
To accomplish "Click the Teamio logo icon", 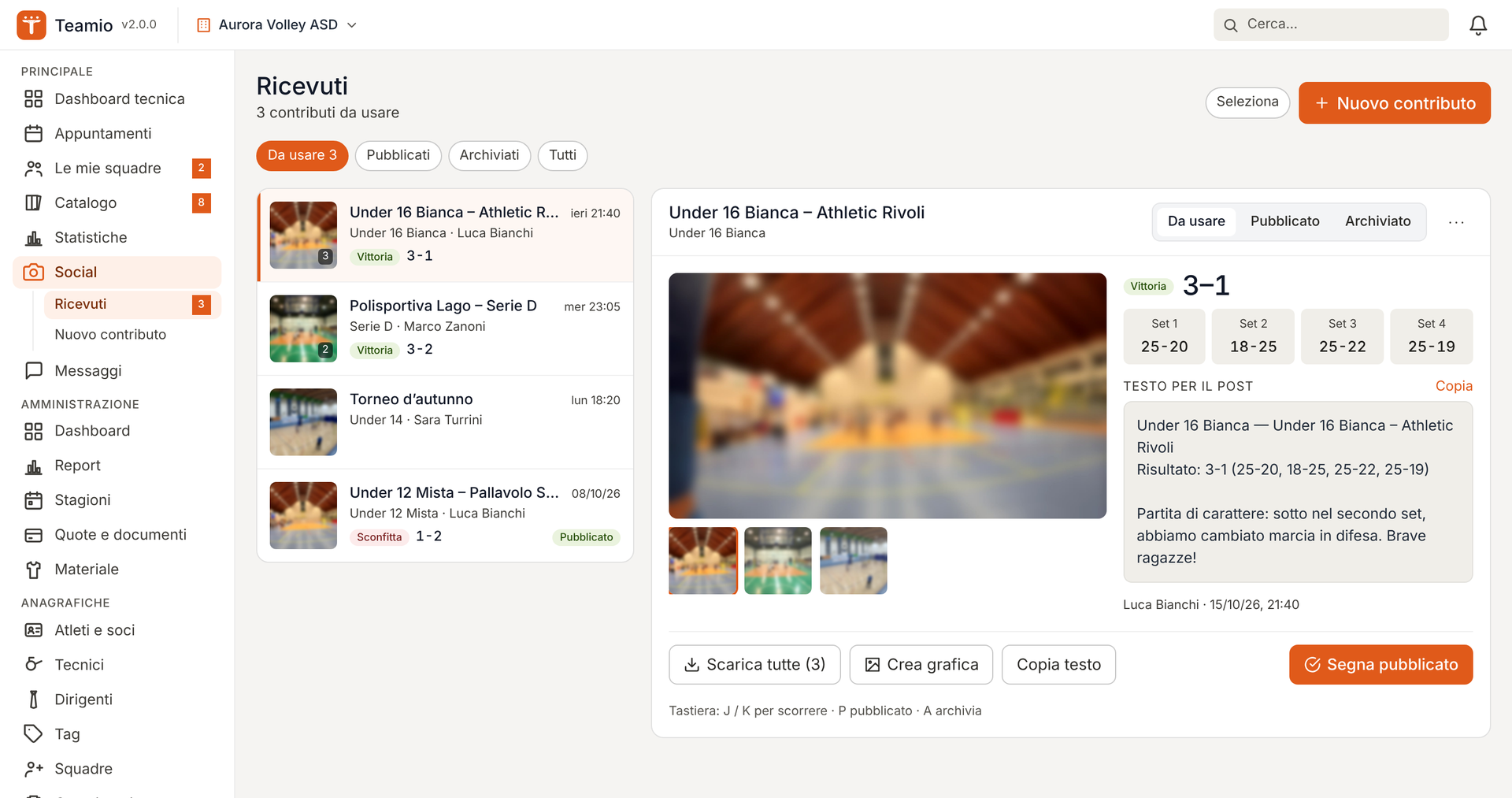I will [31, 24].
